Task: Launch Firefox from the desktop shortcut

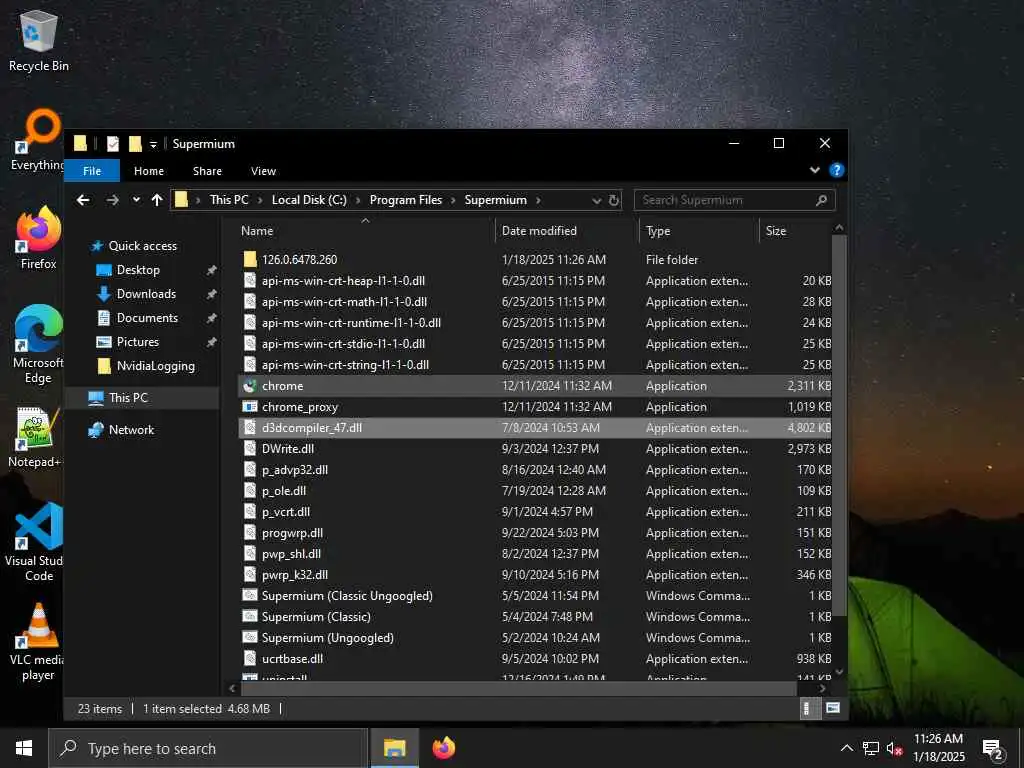Action: (x=39, y=238)
